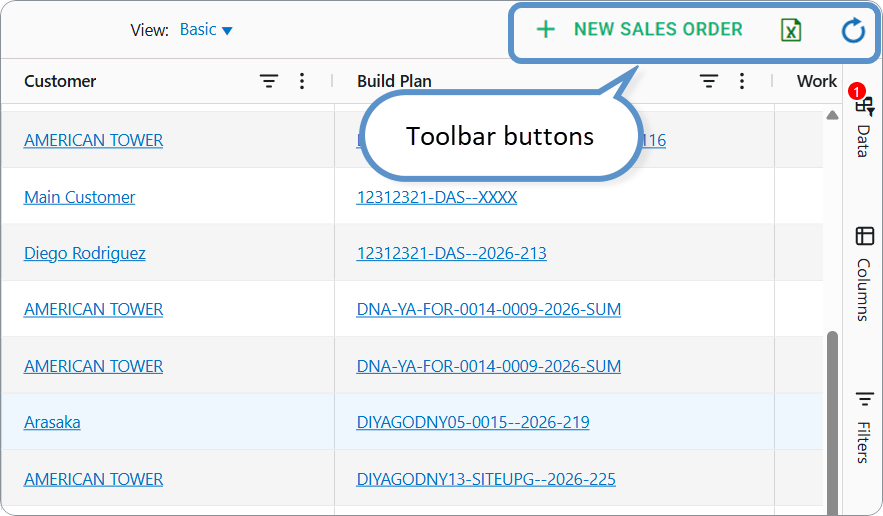The image size is (883, 516).
Task: Open build plan 12312321-DAS--XXXX
Action: tap(436, 197)
